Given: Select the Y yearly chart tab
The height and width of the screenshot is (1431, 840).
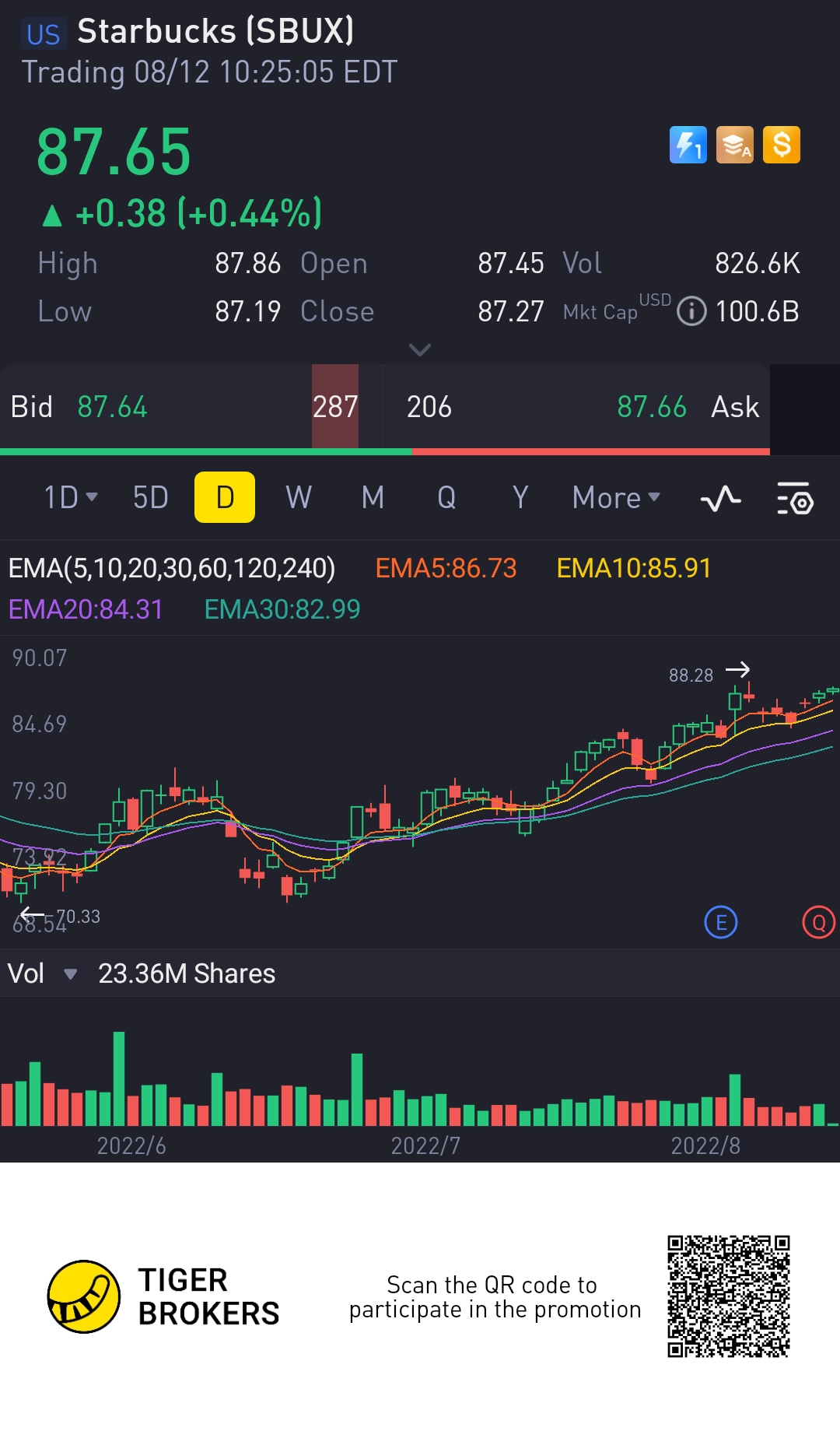Looking at the screenshot, I should click(x=520, y=497).
